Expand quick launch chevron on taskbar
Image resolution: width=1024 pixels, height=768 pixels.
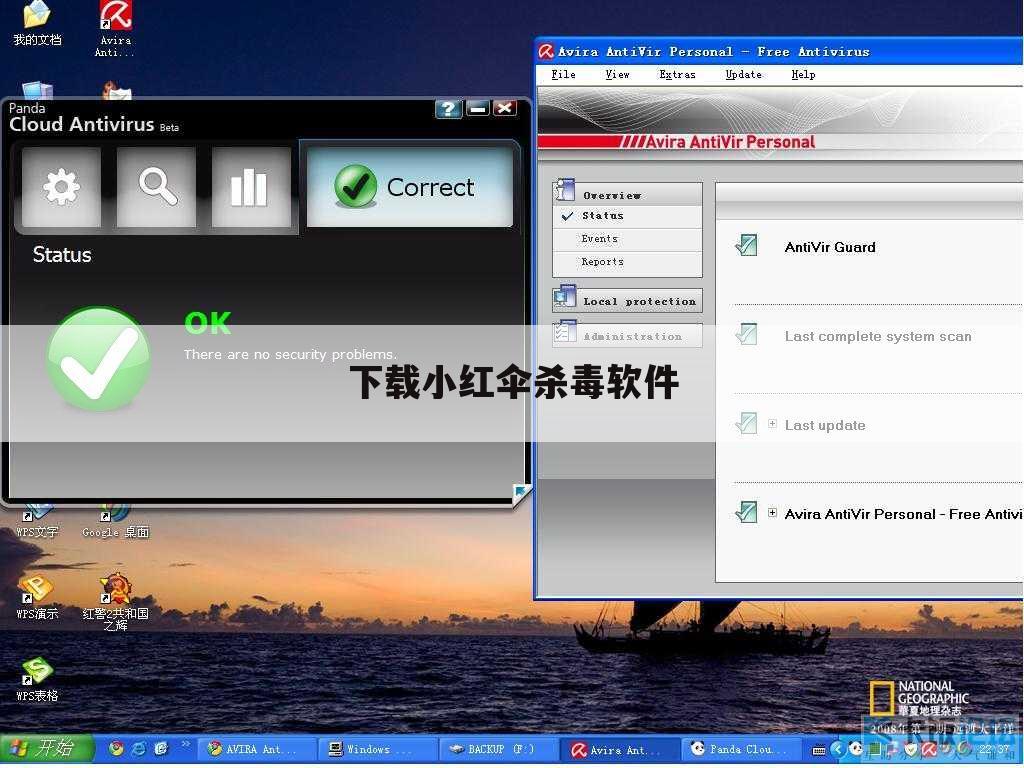pos(185,744)
